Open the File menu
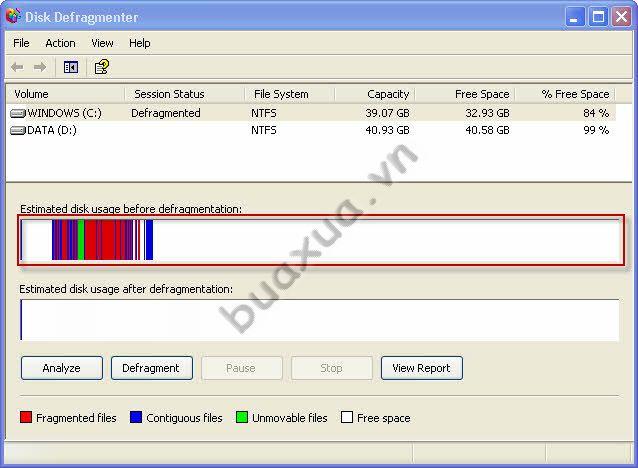This screenshot has height=468, width=638. click(21, 43)
